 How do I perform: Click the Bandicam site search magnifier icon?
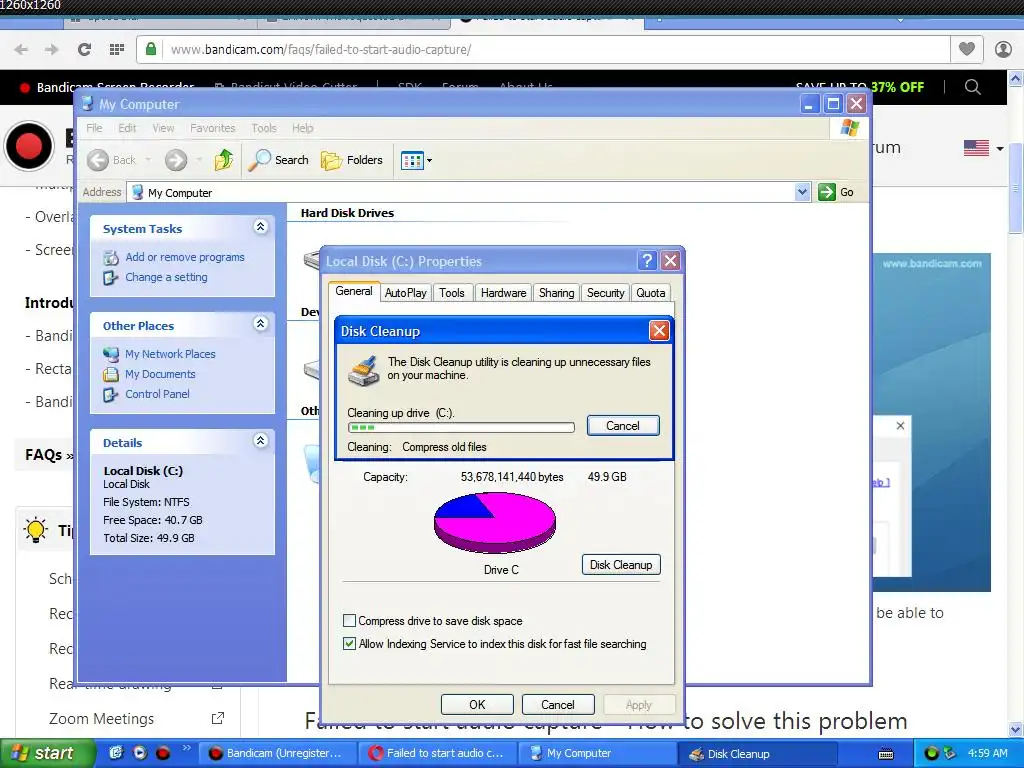(972, 87)
